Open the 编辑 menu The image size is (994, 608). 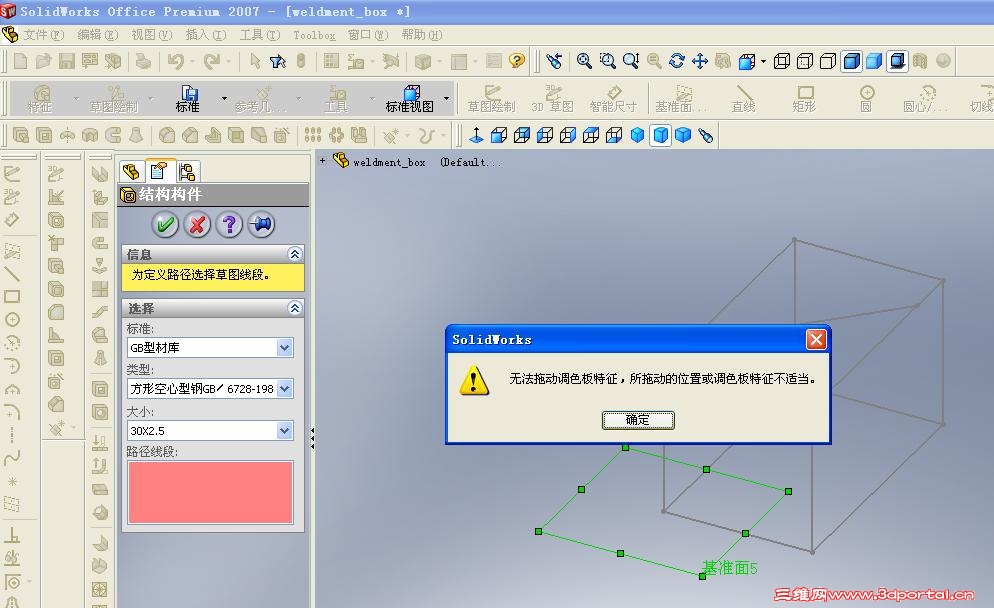point(97,35)
